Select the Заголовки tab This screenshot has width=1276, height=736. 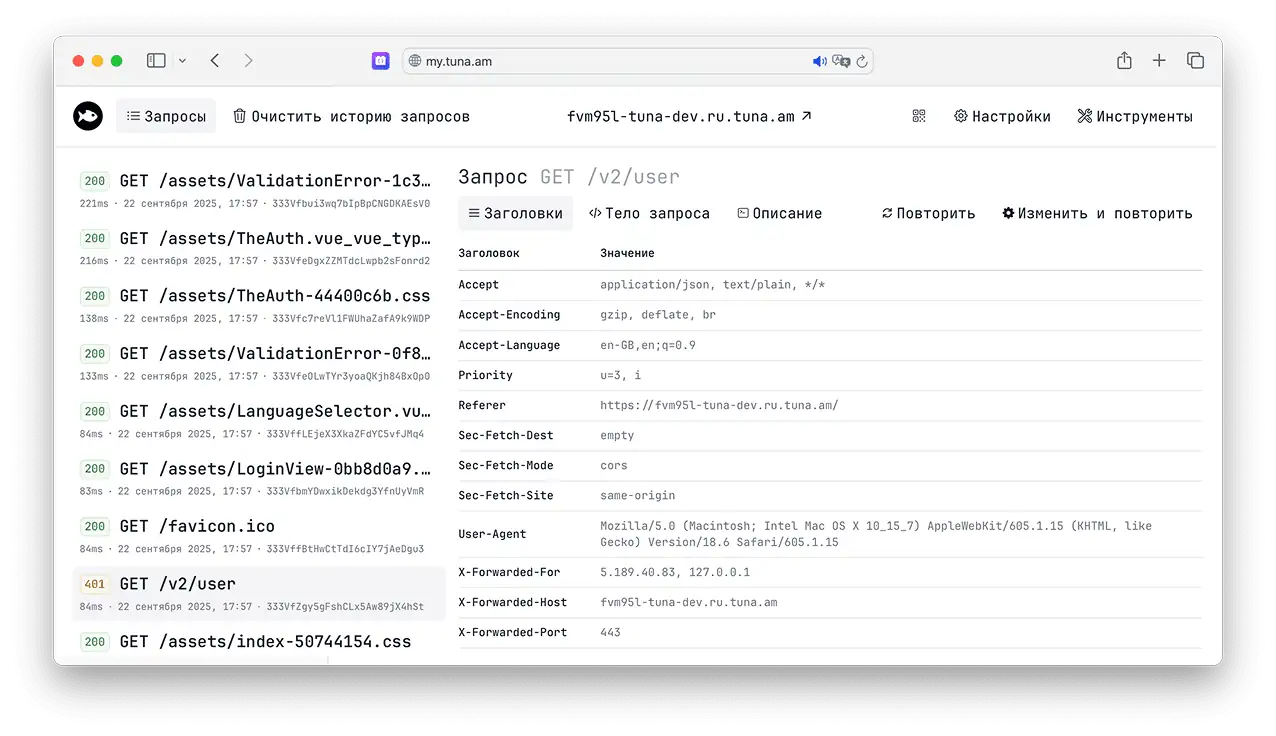click(515, 213)
